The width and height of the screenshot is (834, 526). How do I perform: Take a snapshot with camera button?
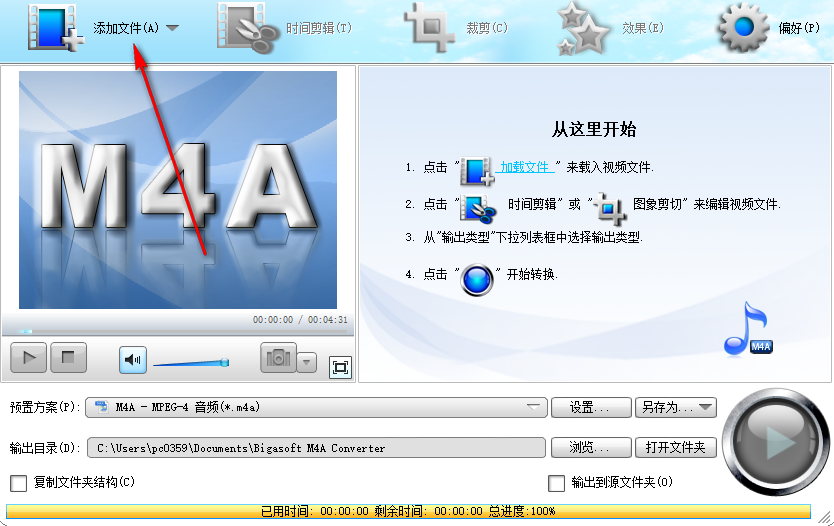278,358
